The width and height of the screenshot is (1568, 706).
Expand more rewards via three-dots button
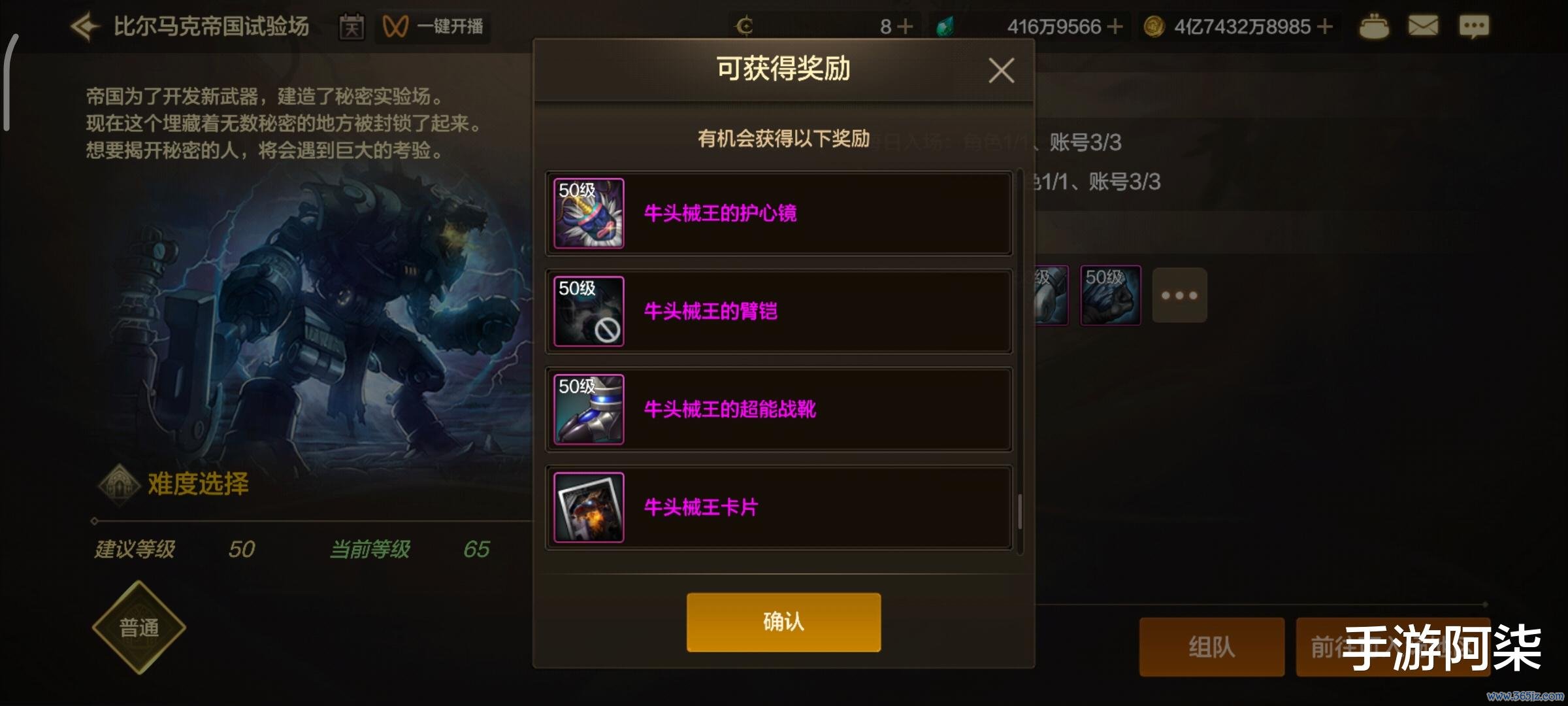tap(1179, 295)
